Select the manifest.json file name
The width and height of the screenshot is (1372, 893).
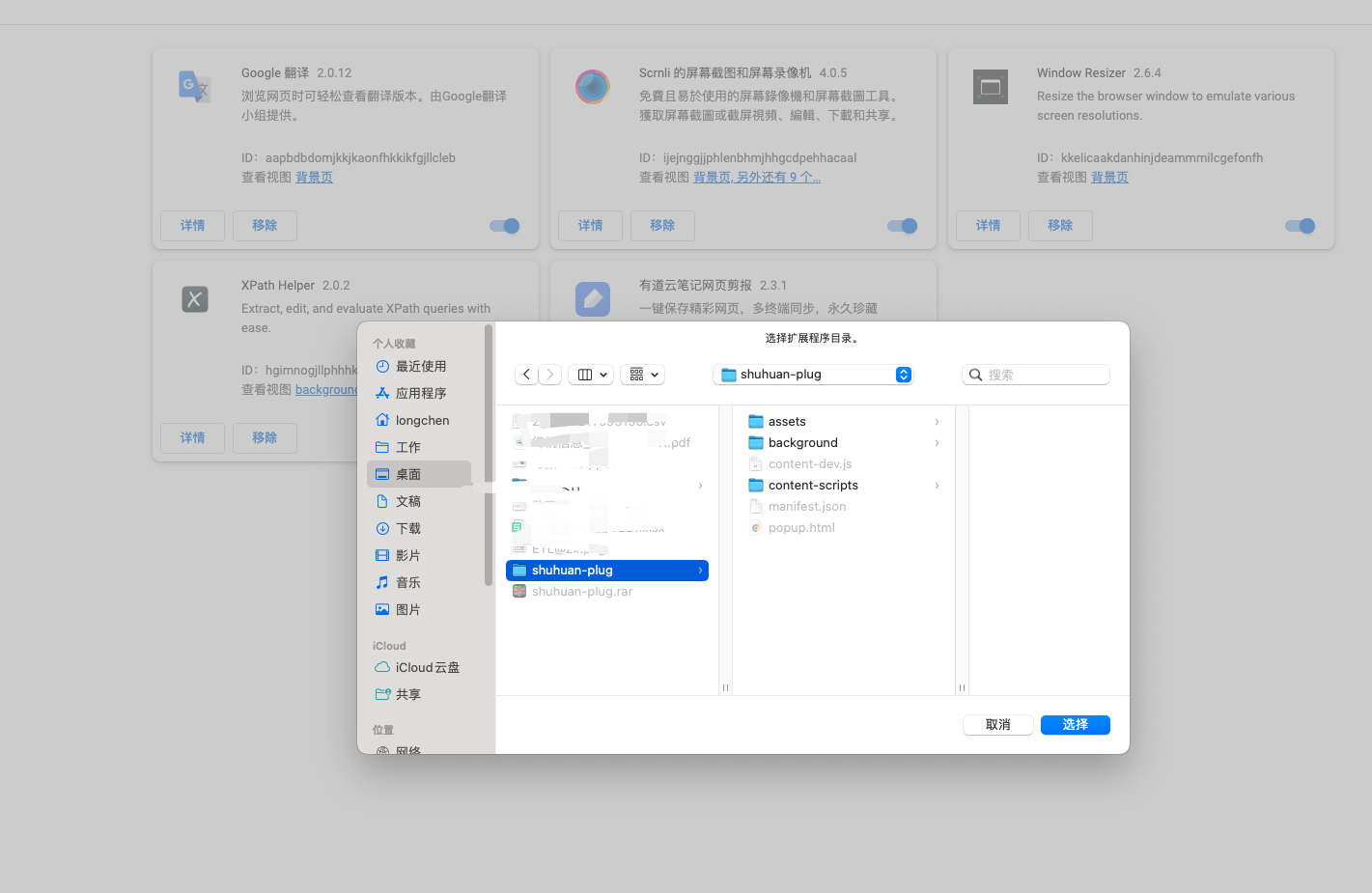click(807, 507)
